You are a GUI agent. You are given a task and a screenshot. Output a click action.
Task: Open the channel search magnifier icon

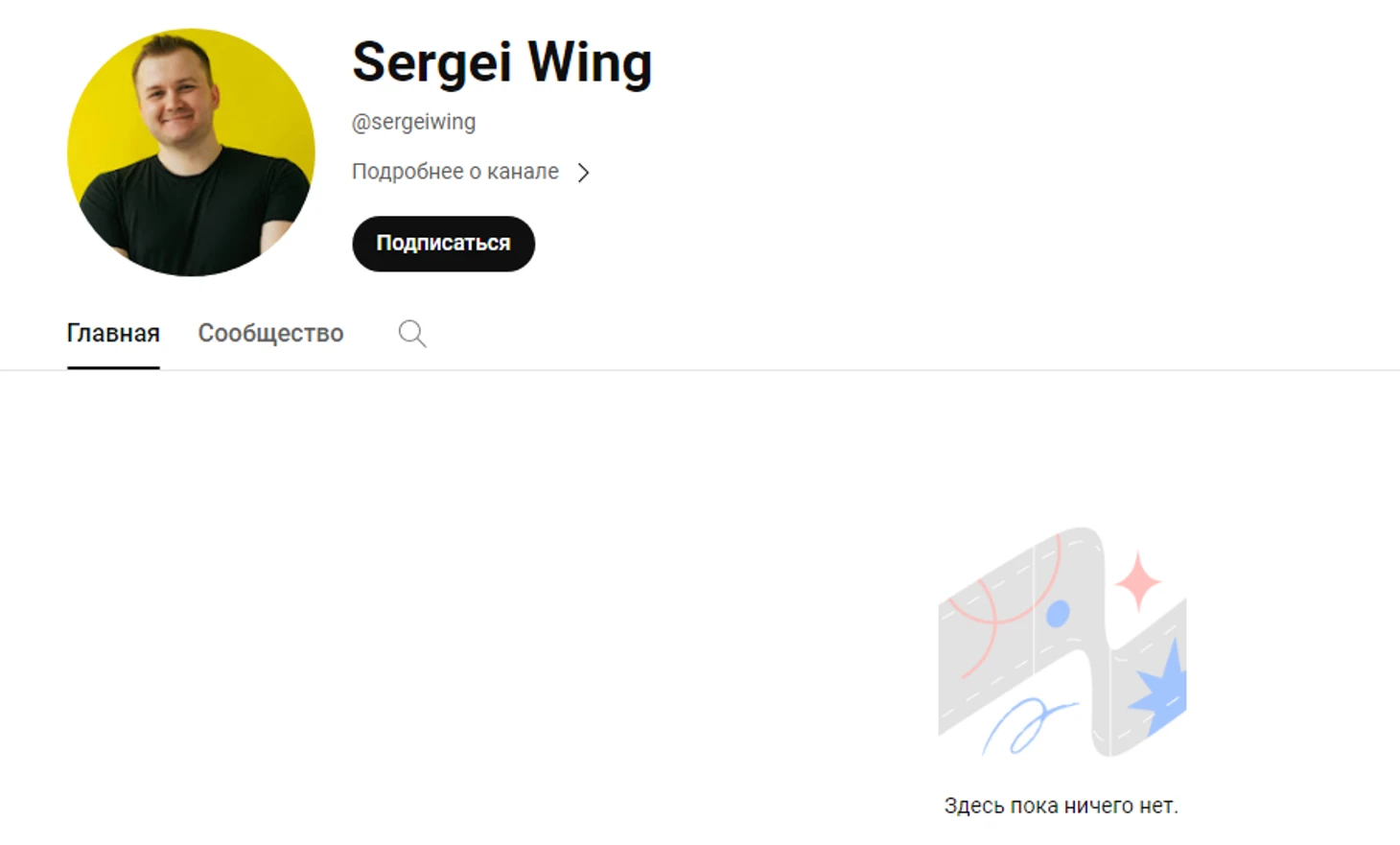tap(412, 333)
